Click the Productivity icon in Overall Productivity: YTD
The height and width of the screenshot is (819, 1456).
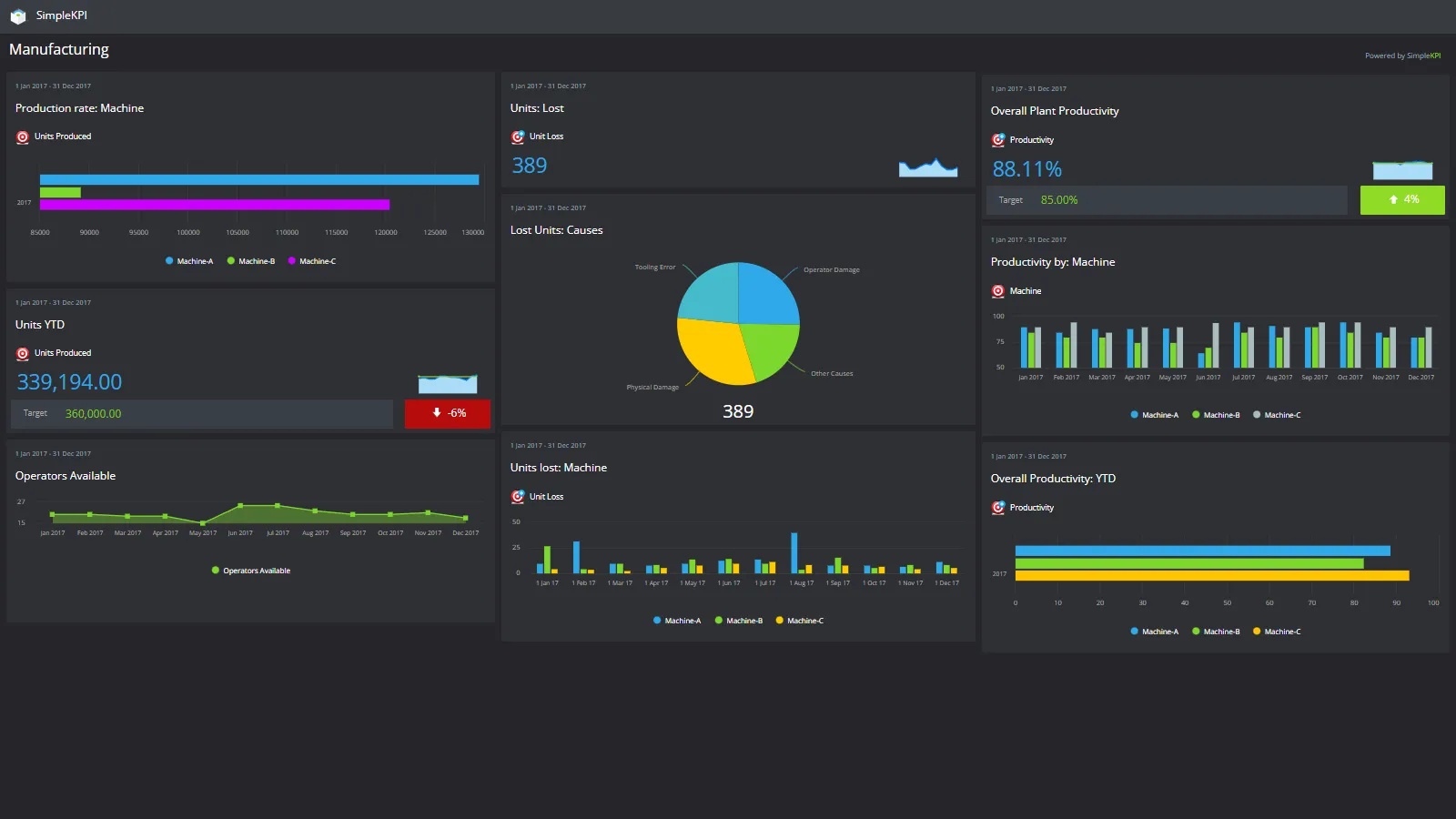998,508
